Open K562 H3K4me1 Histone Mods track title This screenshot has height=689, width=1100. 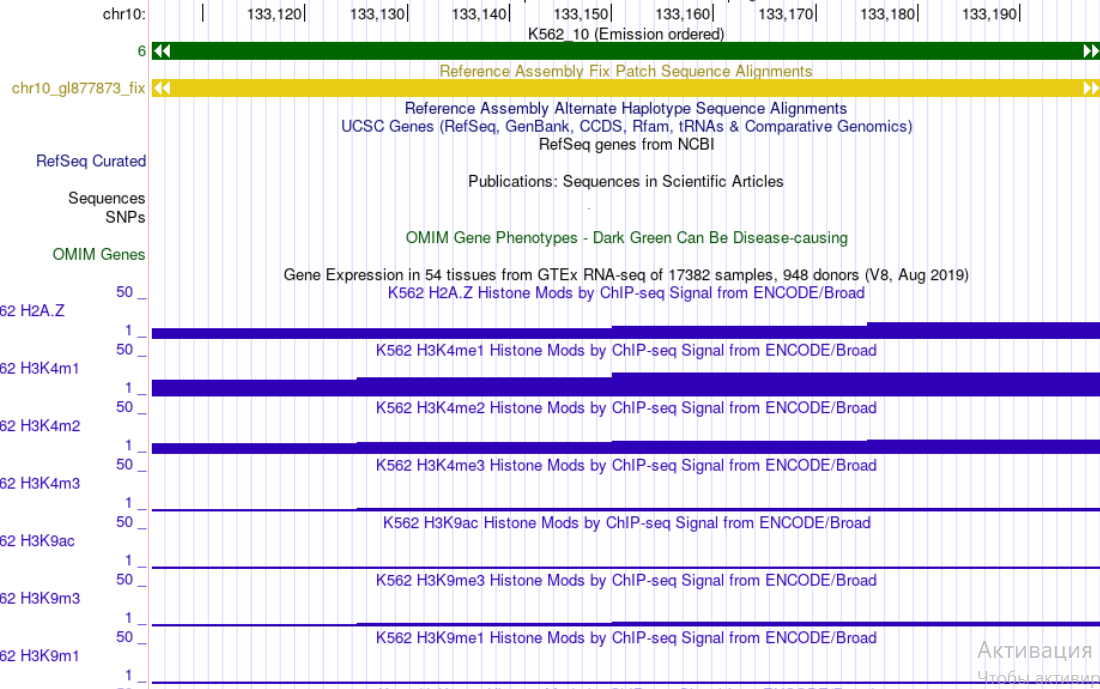coord(626,350)
